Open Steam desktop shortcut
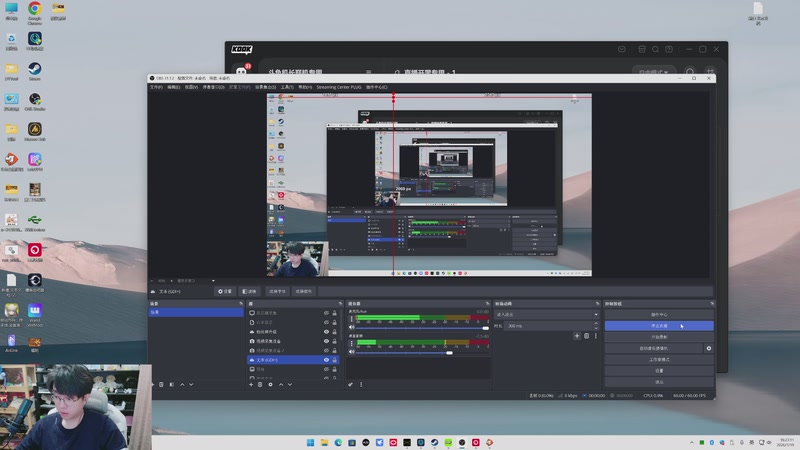800x450 pixels. pos(35,71)
